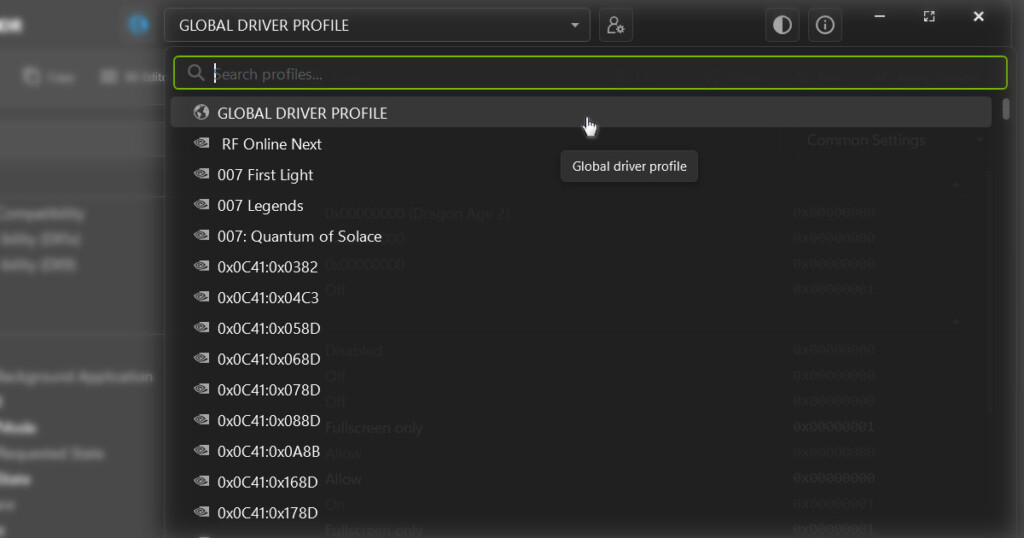
Task: Select GLOBAL DRIVER PROFILE in the list
Action: 581,113
